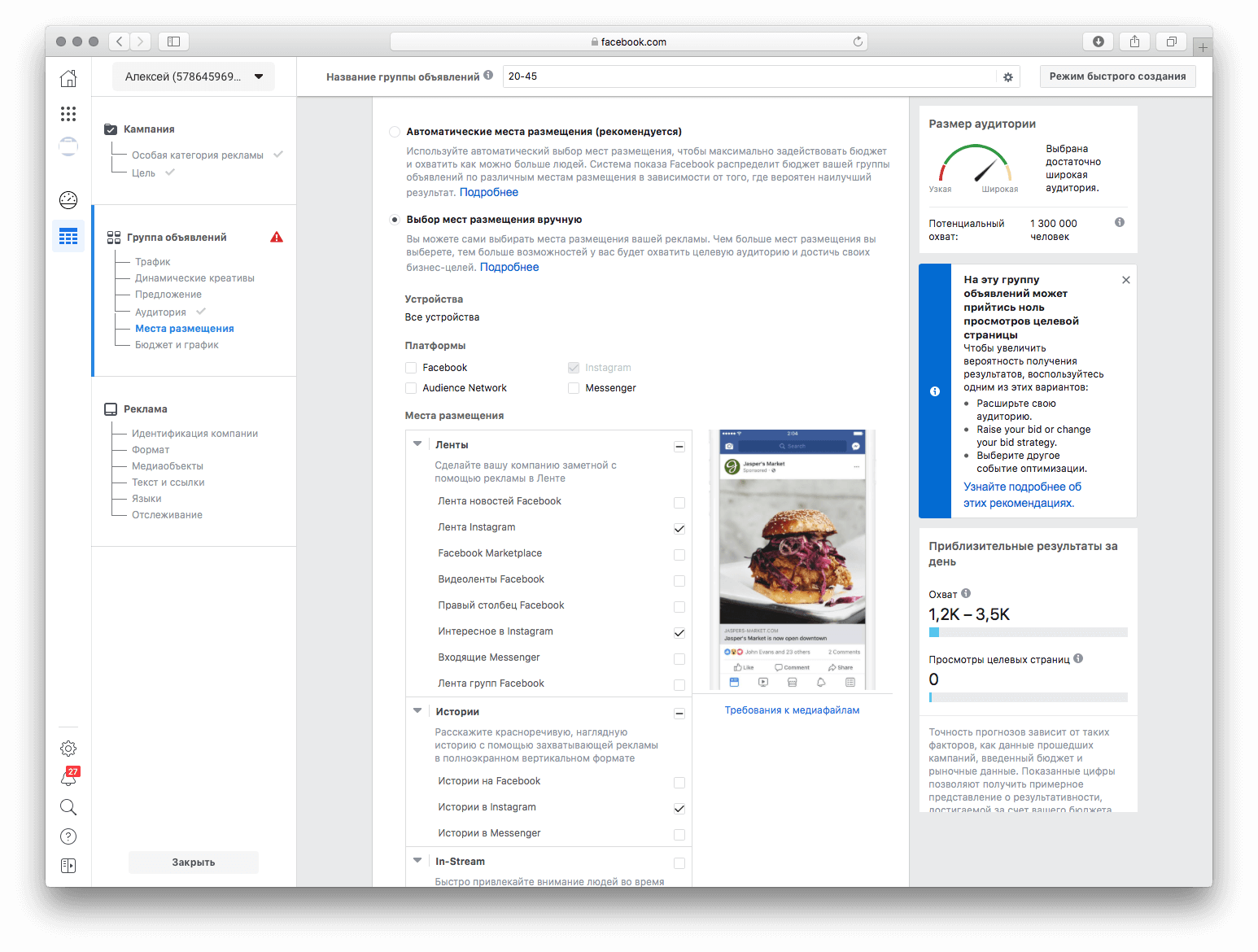Toggle Ленты group minus checkbox
The width and height of the screenshot is (1258, 952).
pyautogui.click(x=679, y=447)
